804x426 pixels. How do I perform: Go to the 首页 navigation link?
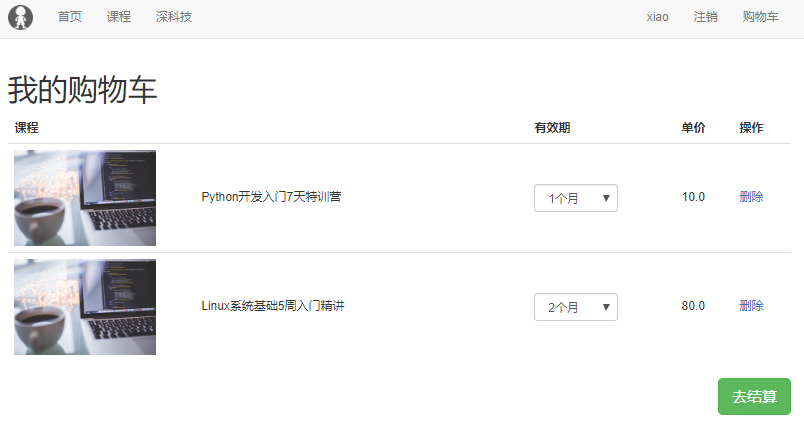[70, 17]
